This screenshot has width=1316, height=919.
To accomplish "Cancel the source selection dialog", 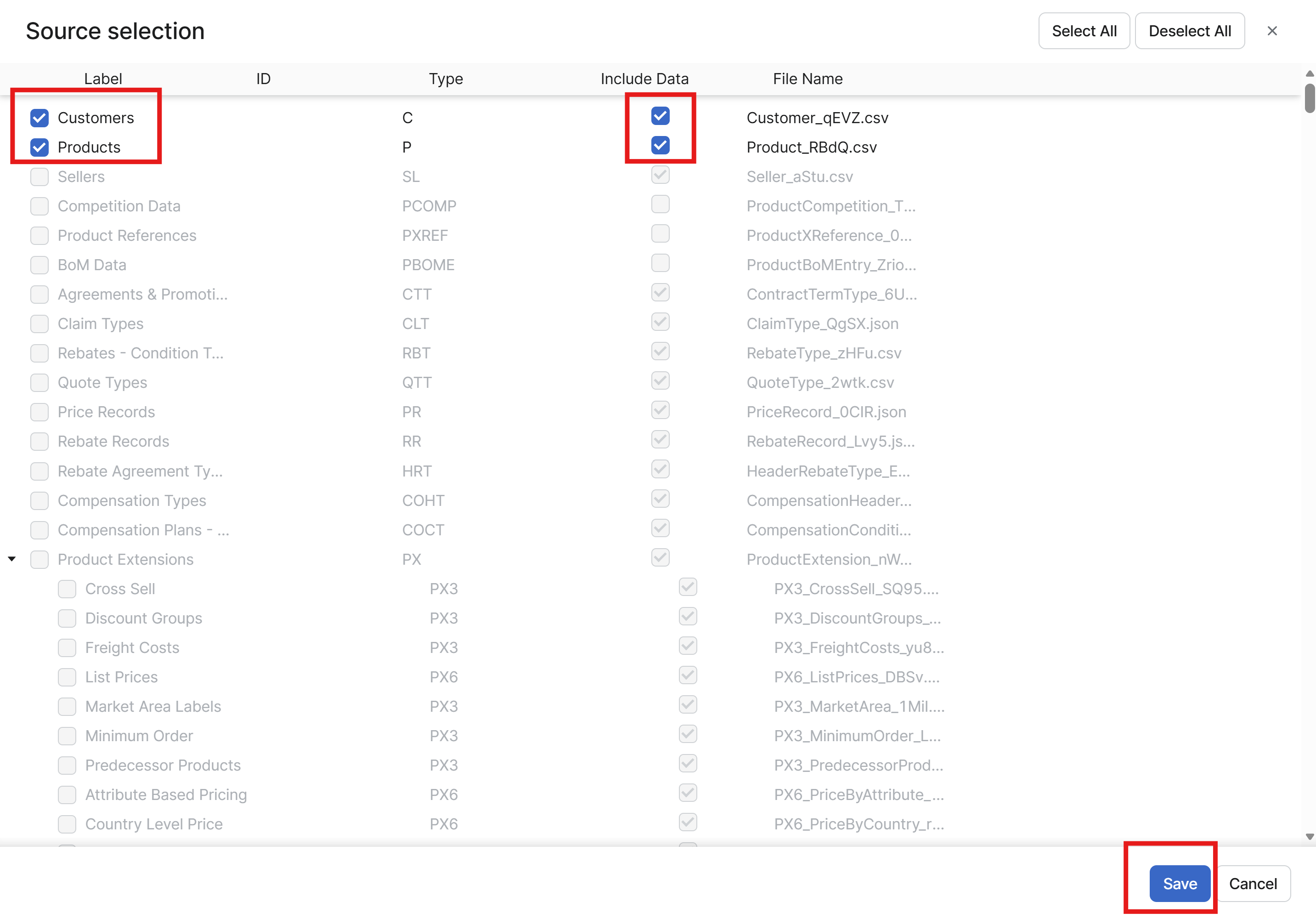I will click(1252, 884).
